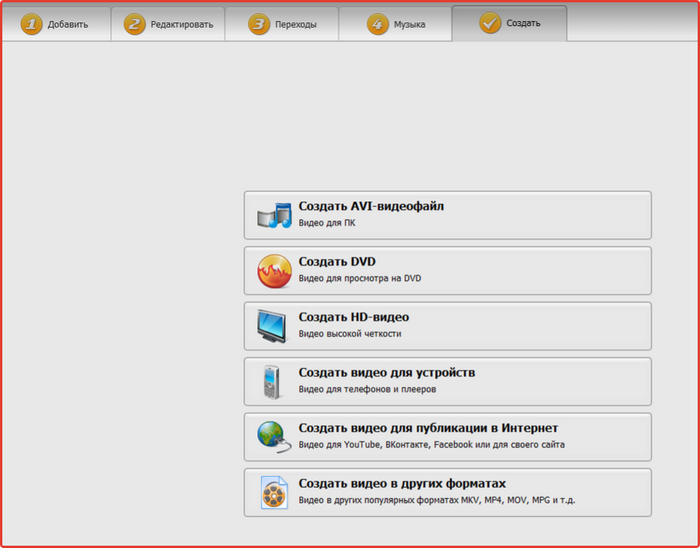This screenshot has height=548, width=700.
Task: Select the Музыка tab
Action: [x=396, y=24]
